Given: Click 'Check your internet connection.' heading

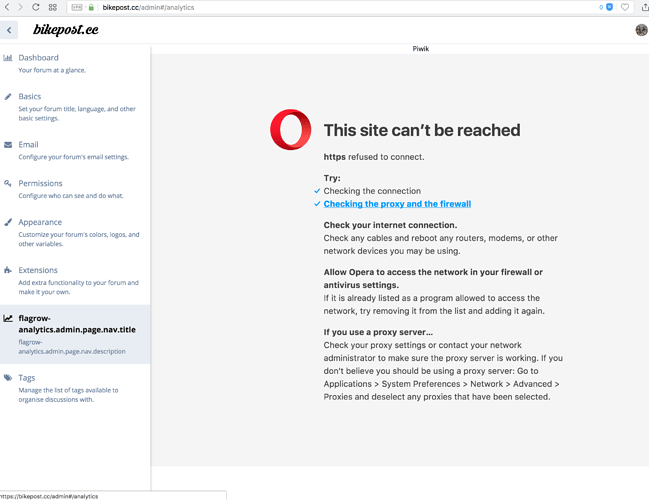Looking at the screenshot, I should tap(390, 225).
